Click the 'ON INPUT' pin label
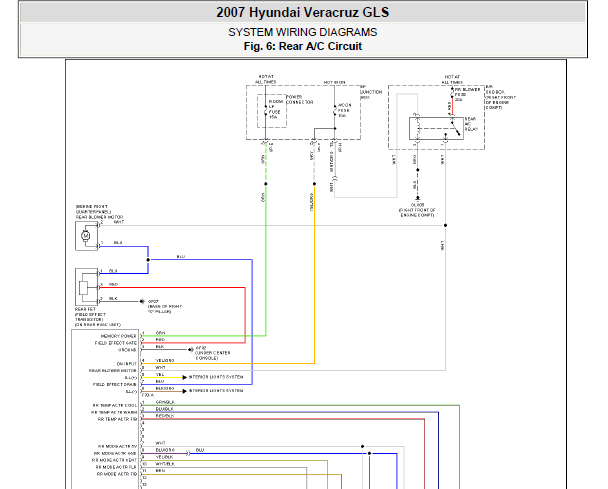The width and height of the screenshot is (608, 489). pyautogui.click(x=127, y=364)
